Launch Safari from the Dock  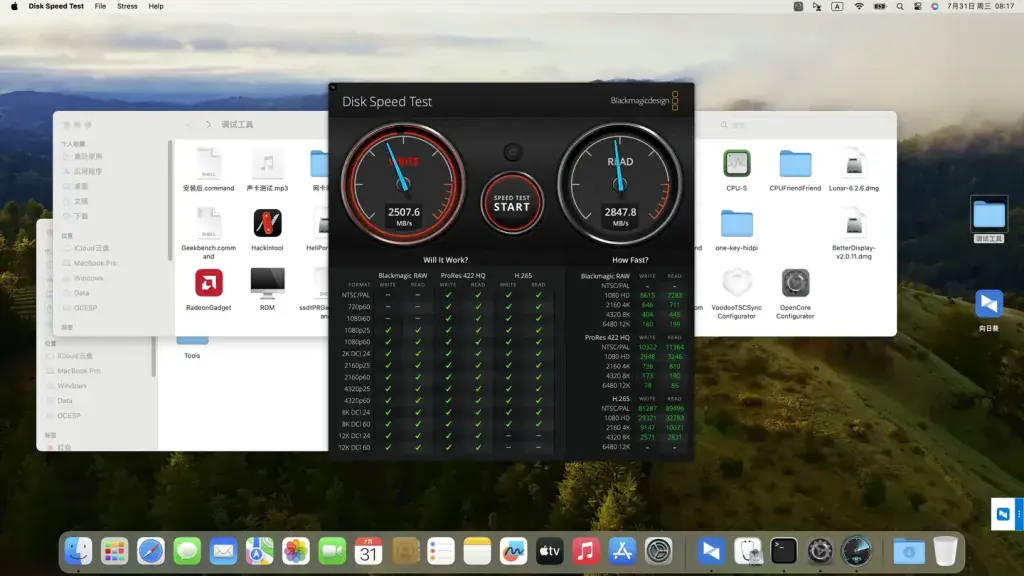pyautogui.click(x=150, y=551)
